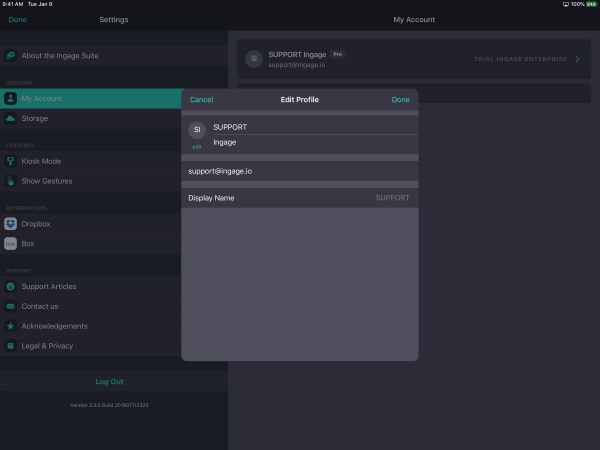Tap the SI avatar in Edit Profile

point(197,130)
